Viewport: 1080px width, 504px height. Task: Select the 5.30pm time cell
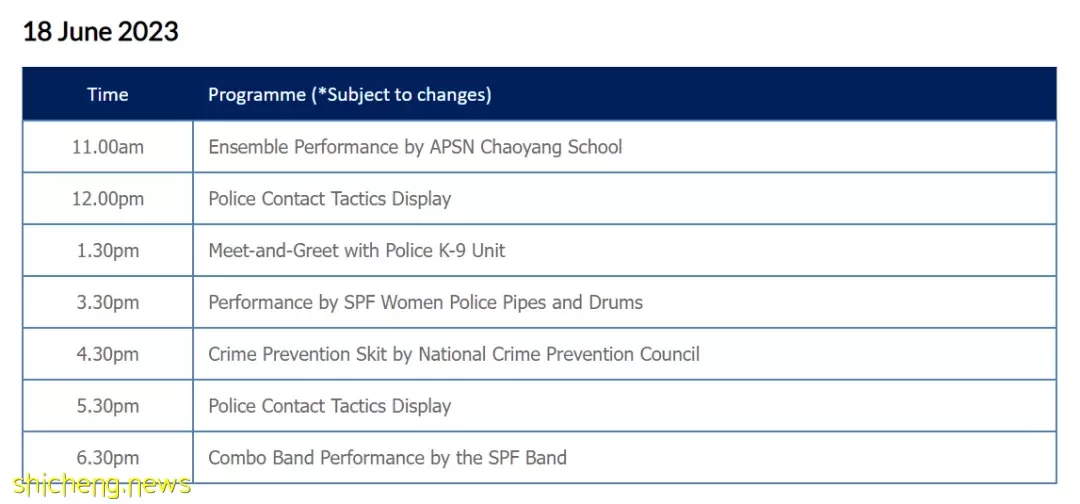[107, 406]
